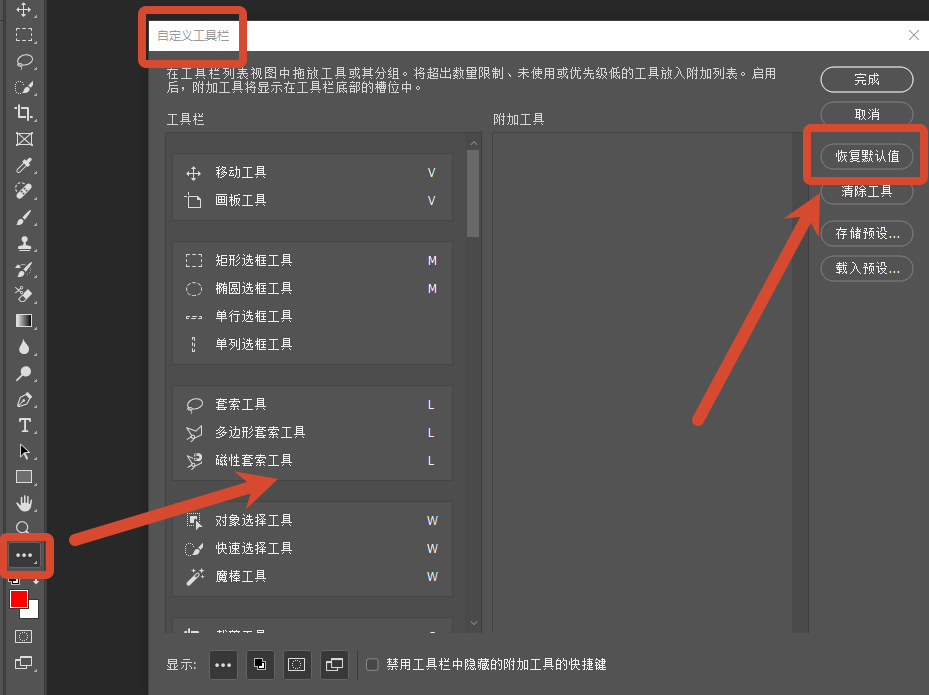This screenshot has width=929, height=695.
Task: Click the Screen Mode icon in left toolbar
Action: (24, 662)
